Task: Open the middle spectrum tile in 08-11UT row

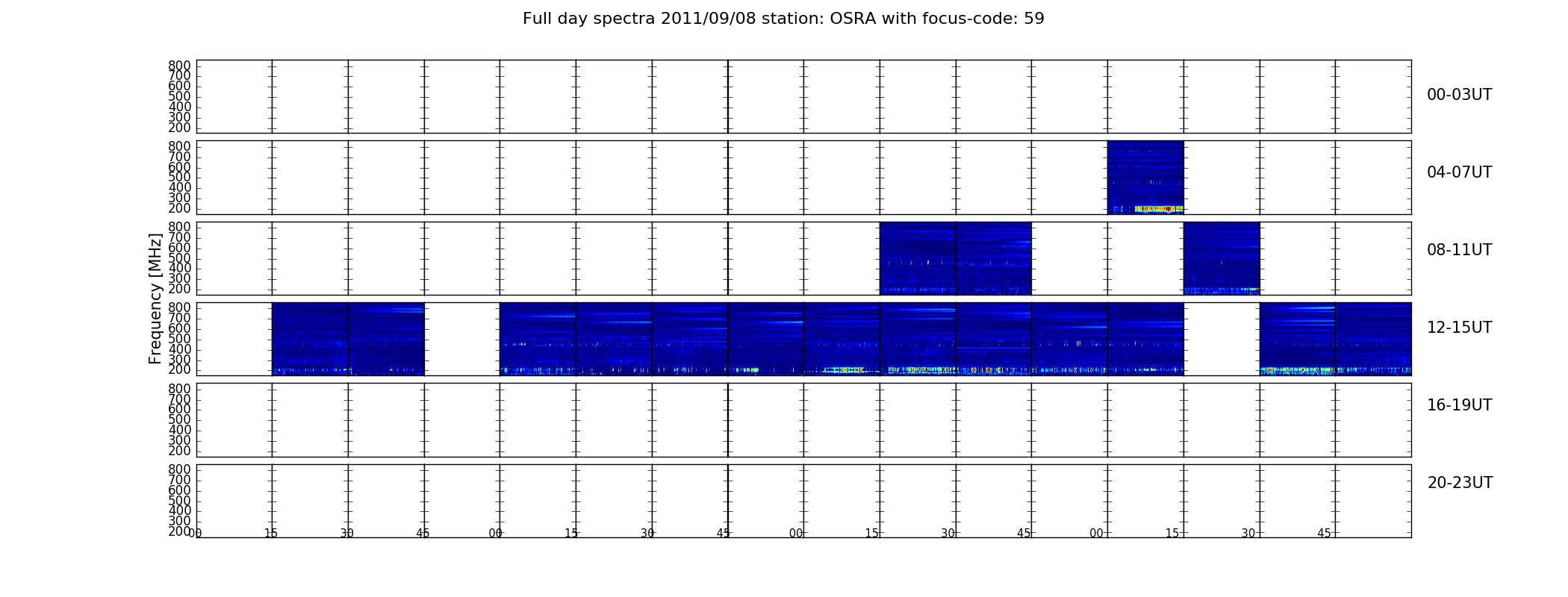Action: click(x=994, y=258)
